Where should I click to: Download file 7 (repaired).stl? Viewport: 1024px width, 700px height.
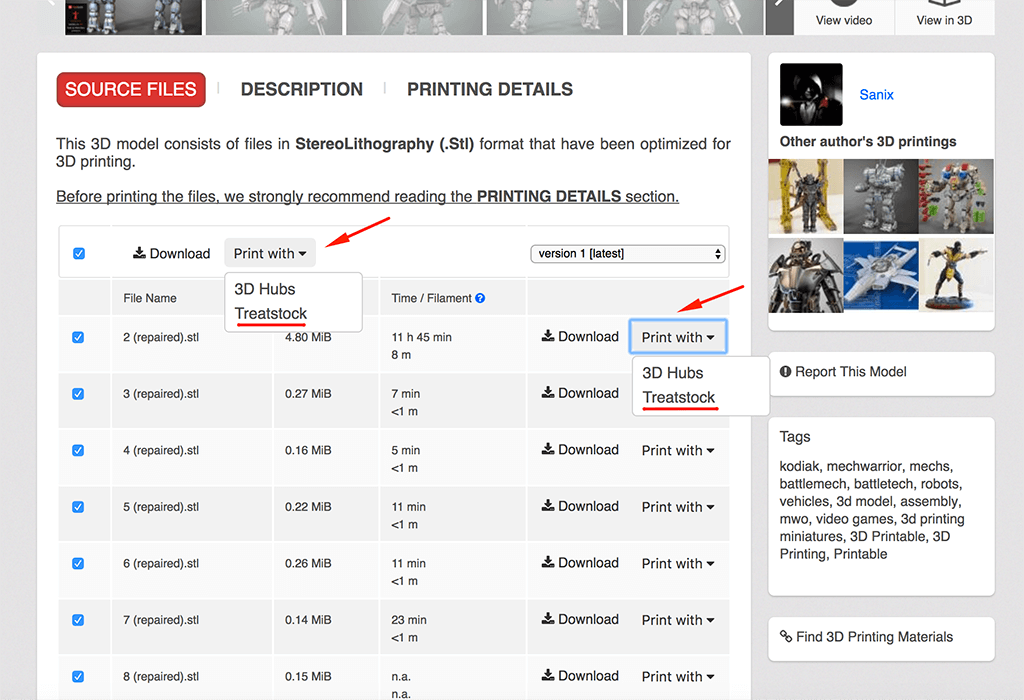pos(580,619)
